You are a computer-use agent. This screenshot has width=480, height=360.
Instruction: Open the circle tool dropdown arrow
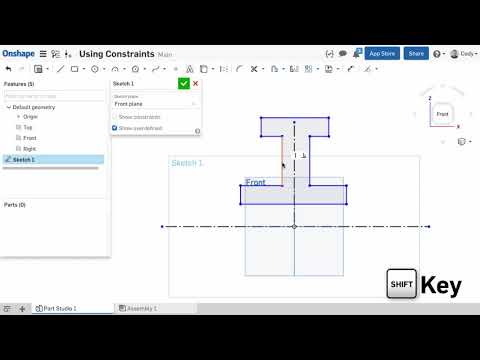(104, 69)
